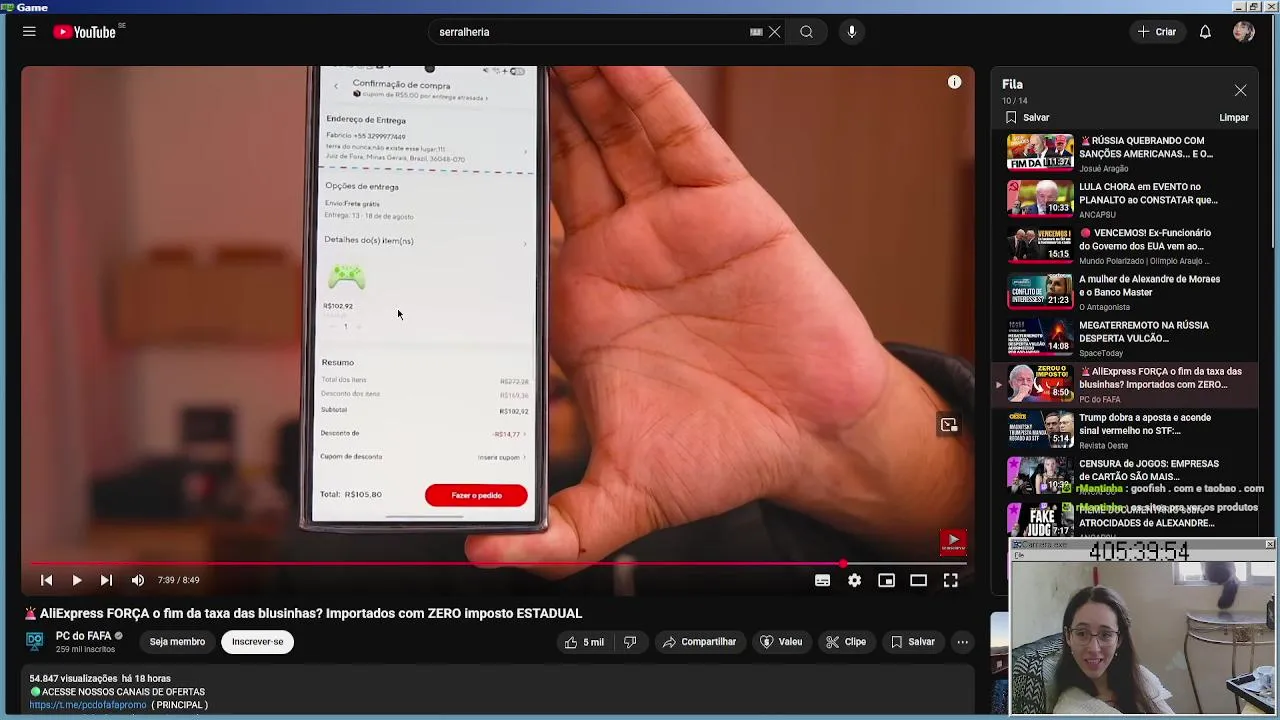This screenshot has height=720, width=1280.
Task: Click the Valeu super thanks button
Action: click(x=781, y=642)
